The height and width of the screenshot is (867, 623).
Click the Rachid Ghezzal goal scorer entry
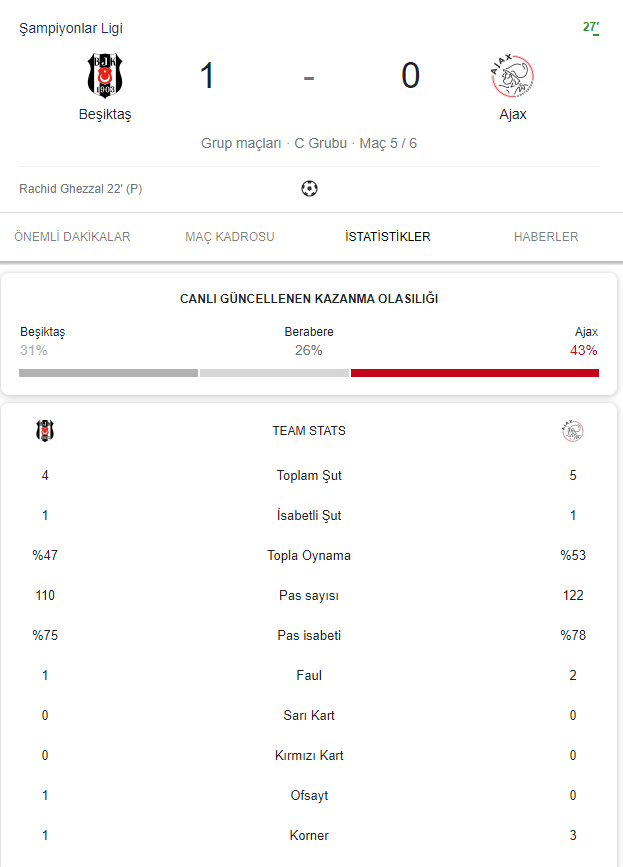(81, 188)
